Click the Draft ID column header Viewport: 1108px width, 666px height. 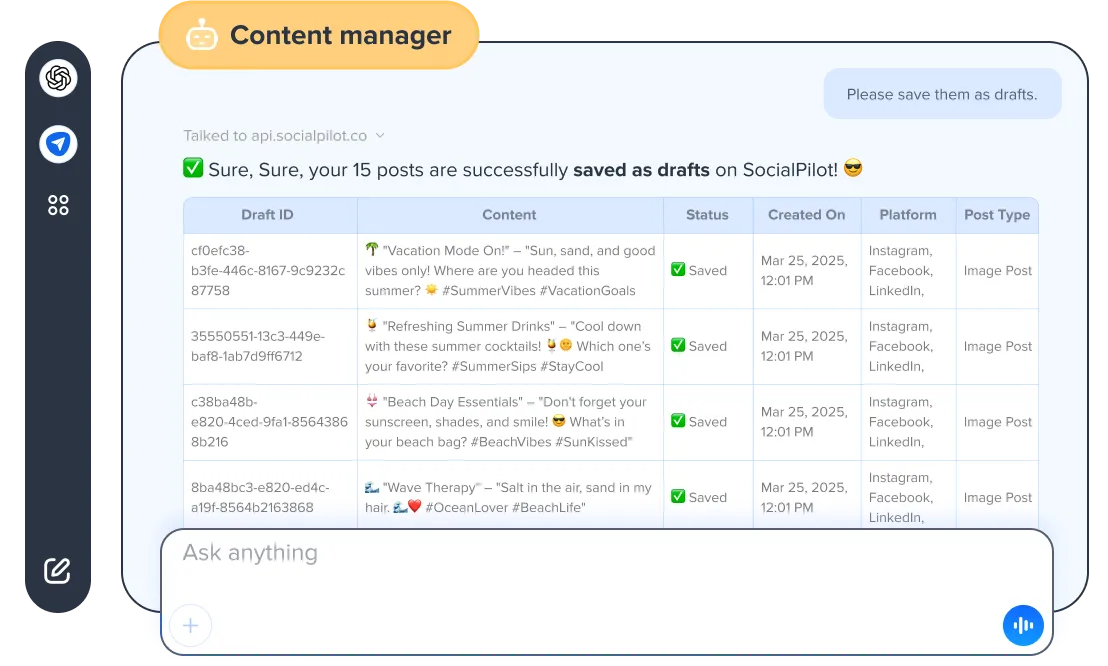tap(269, 214)
